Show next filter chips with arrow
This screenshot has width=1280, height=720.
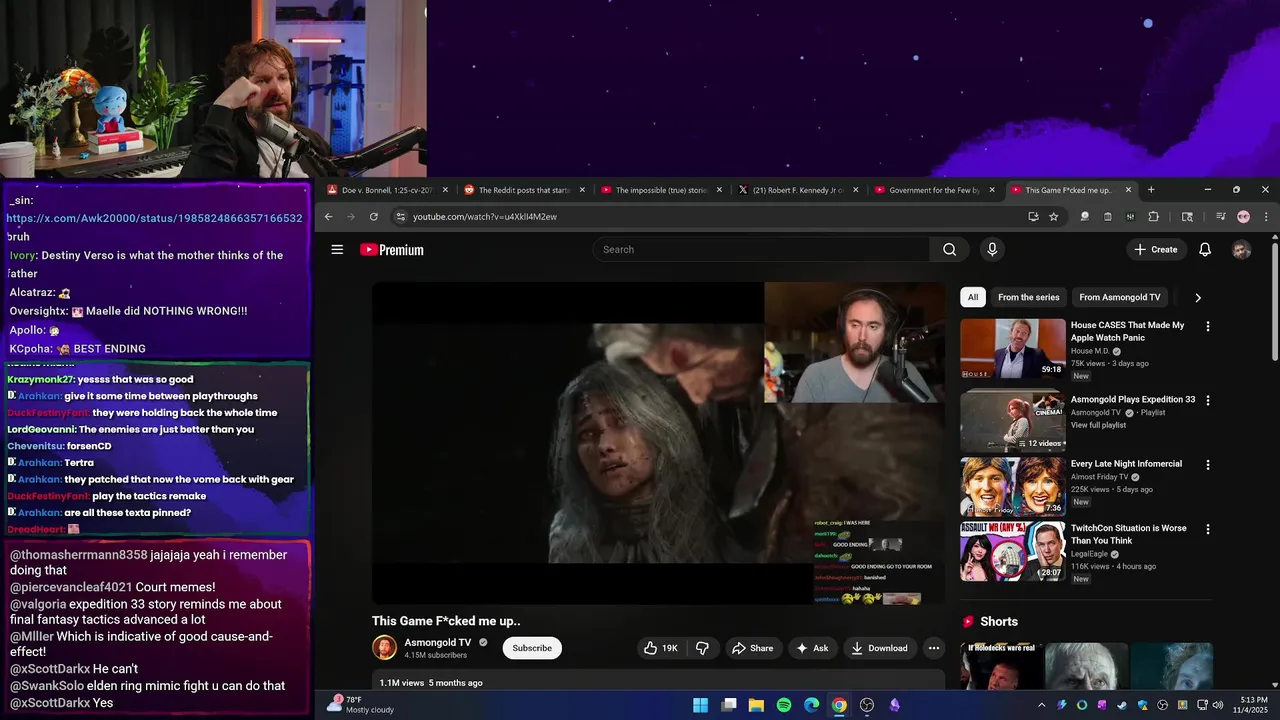point(1198,297)
